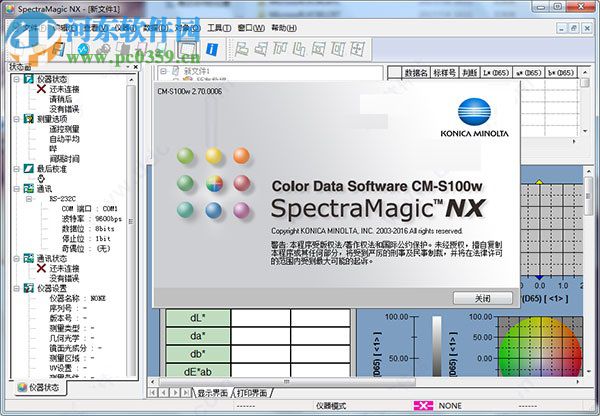The height and width of the screenshot is (416, 600).
Task: Click the '波特率 : 9600bps' tree row
Action: (x=91, y=219)
